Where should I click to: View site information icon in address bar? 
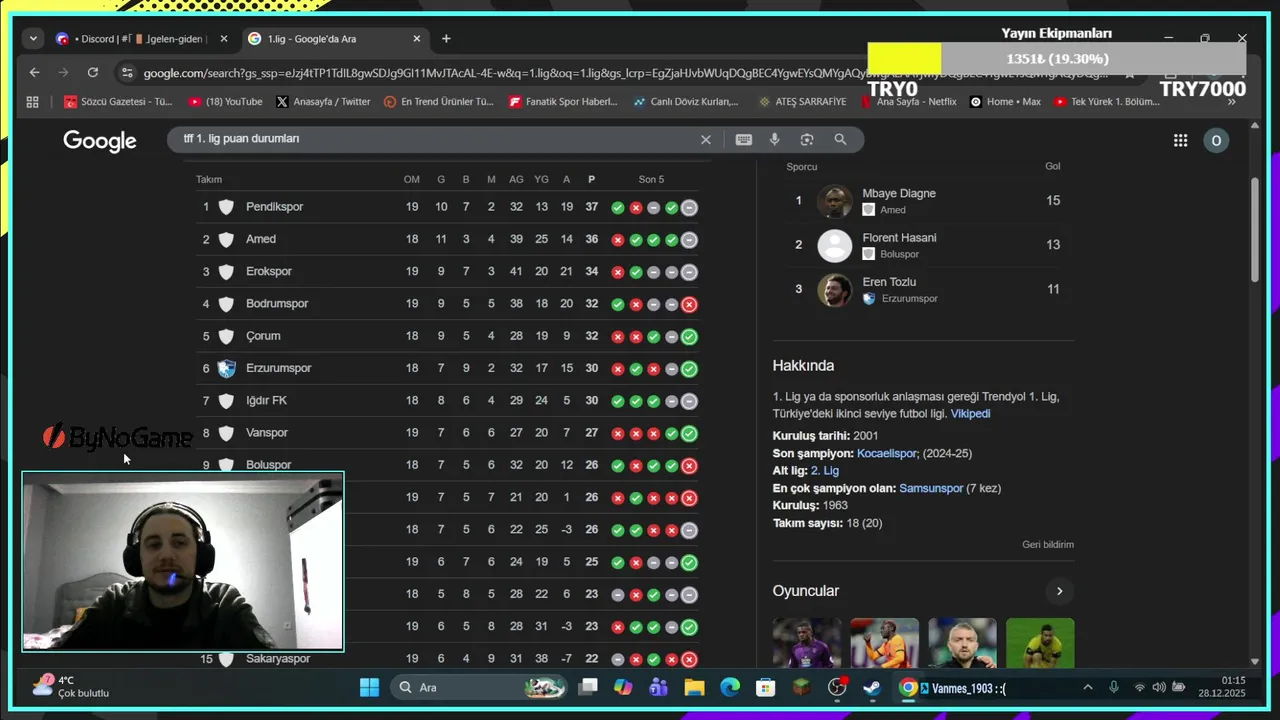(126, 73)
